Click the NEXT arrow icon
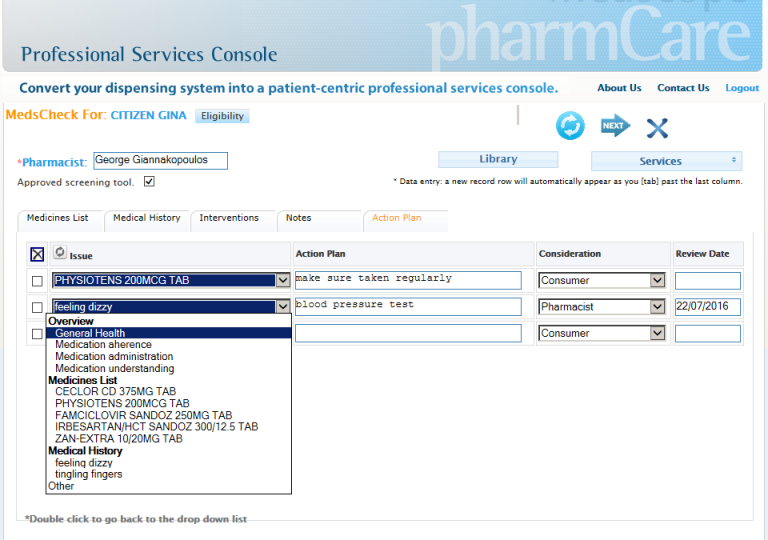 [x=615, y=126]
